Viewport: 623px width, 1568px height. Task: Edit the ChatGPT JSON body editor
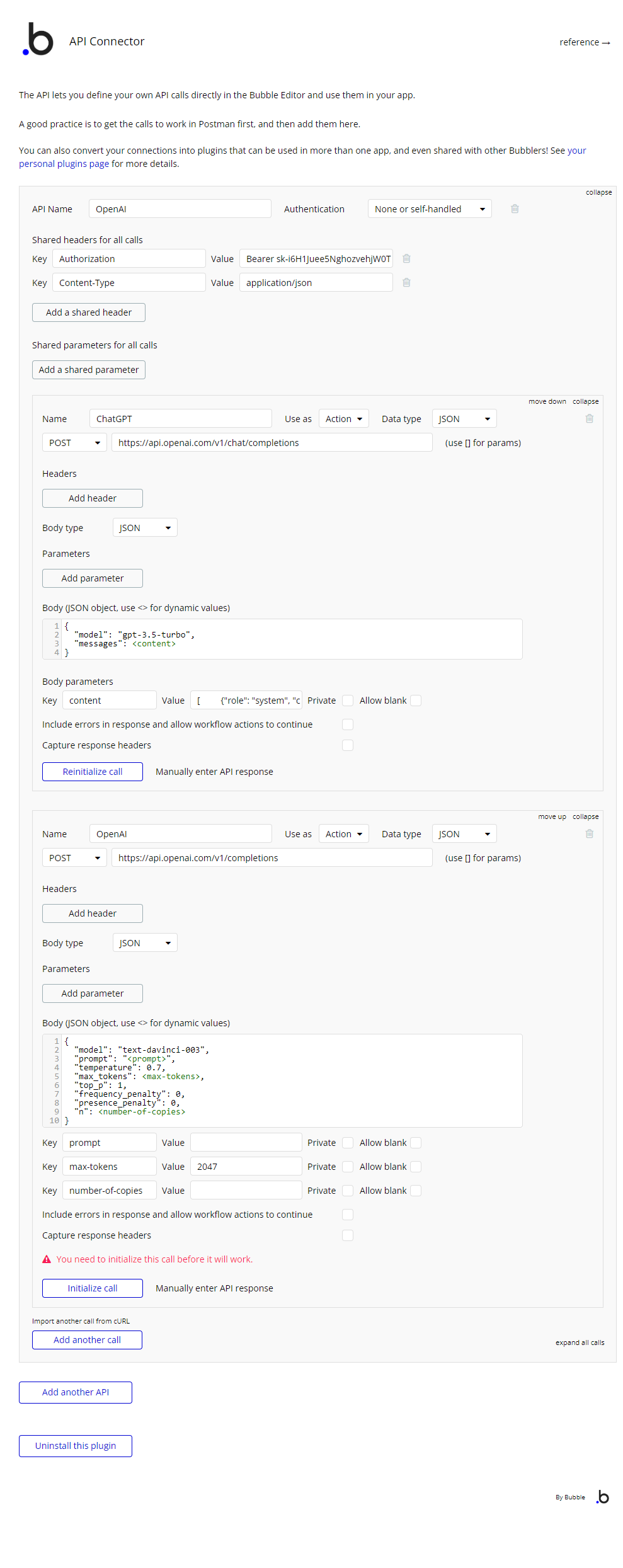(282, 639)
